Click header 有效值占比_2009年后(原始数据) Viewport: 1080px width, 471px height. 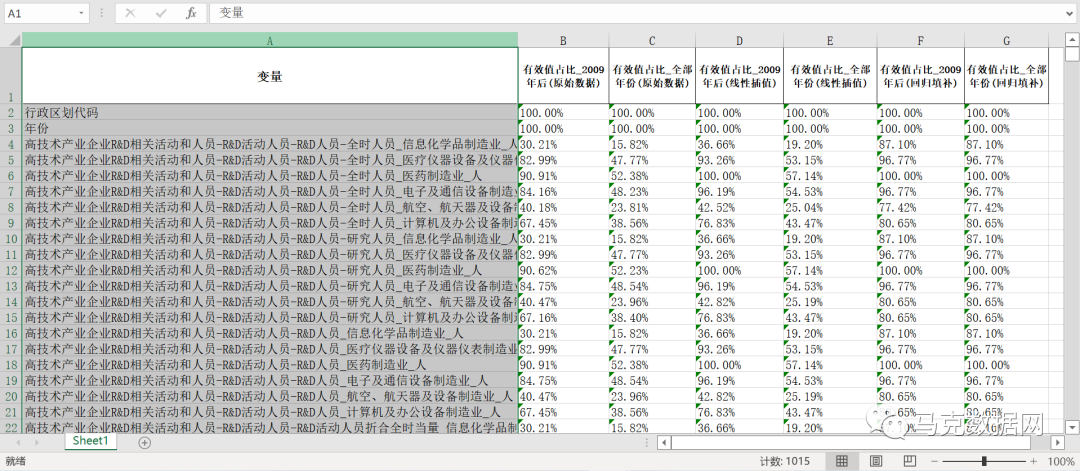[x=563, y=76]
